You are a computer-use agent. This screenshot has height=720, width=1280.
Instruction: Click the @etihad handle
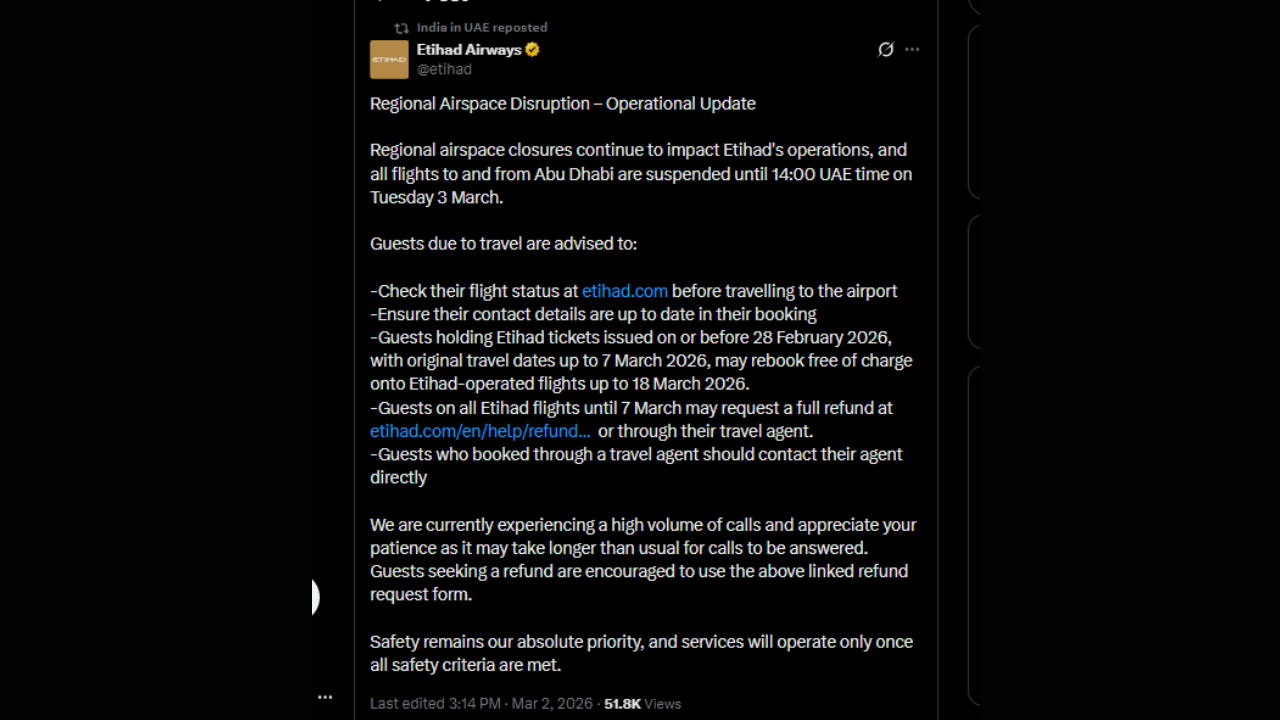[x=444, y=70]
